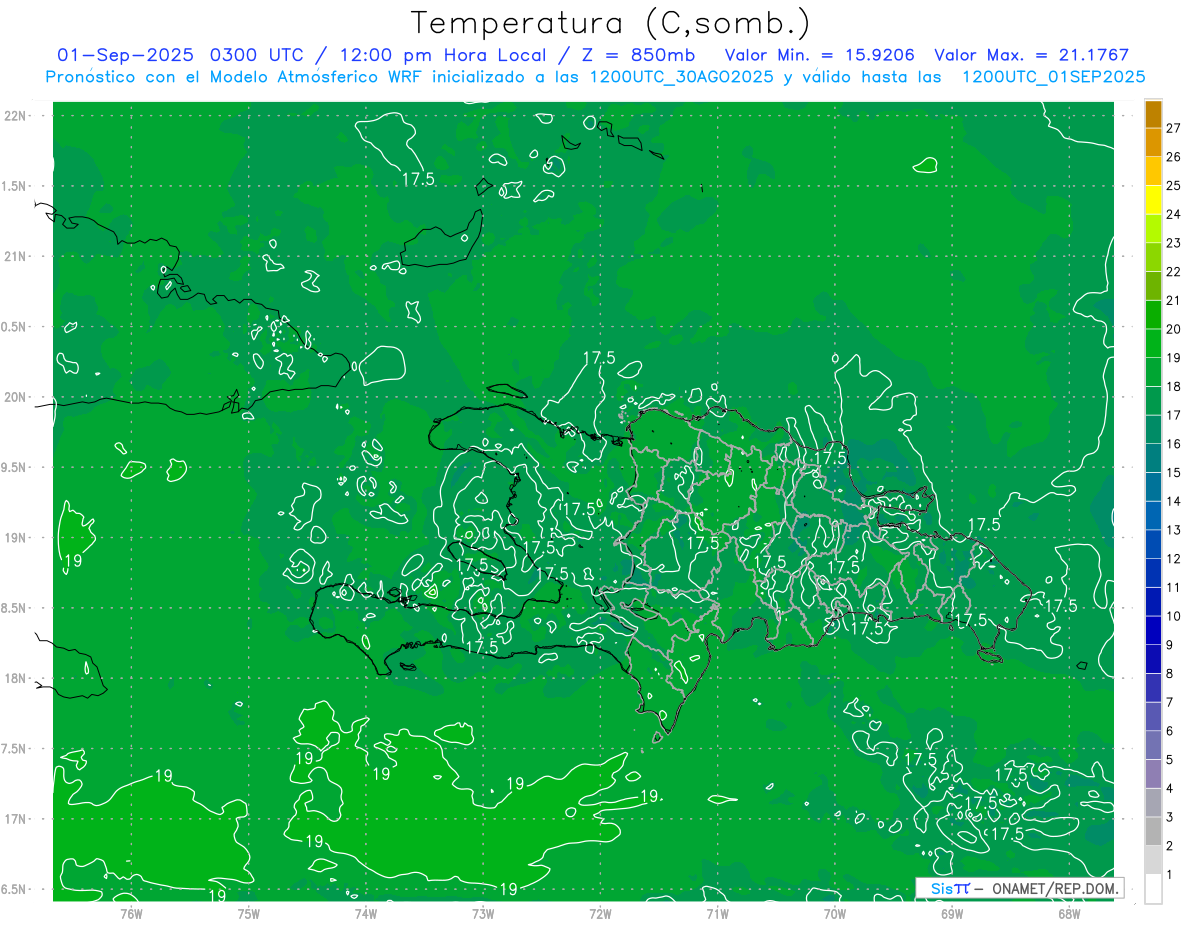Click the '17N' latitude label

(14, 819)
